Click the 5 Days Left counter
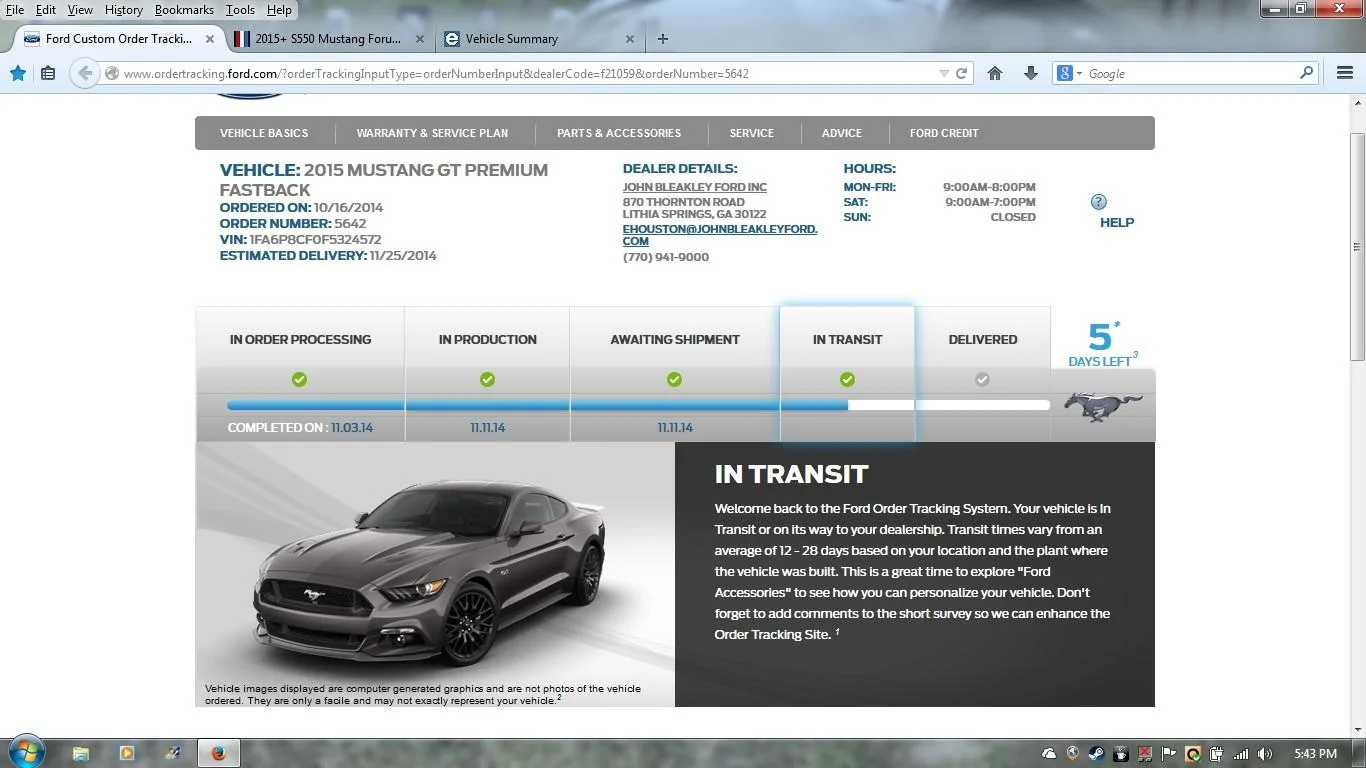This screenshot has width=1366, height=768. [x=1103, y=344]
